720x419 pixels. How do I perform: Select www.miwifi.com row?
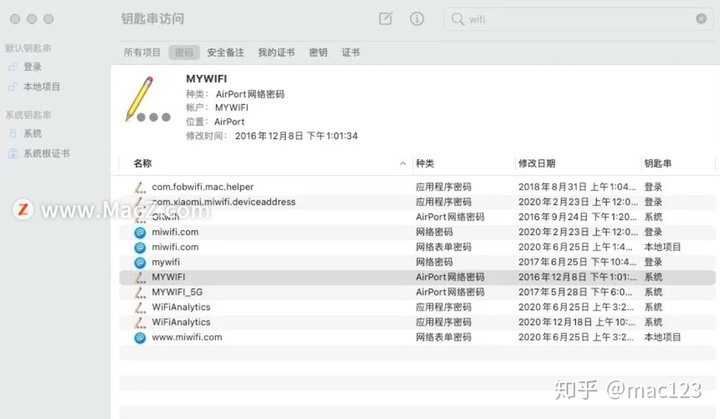coord(417,337)
